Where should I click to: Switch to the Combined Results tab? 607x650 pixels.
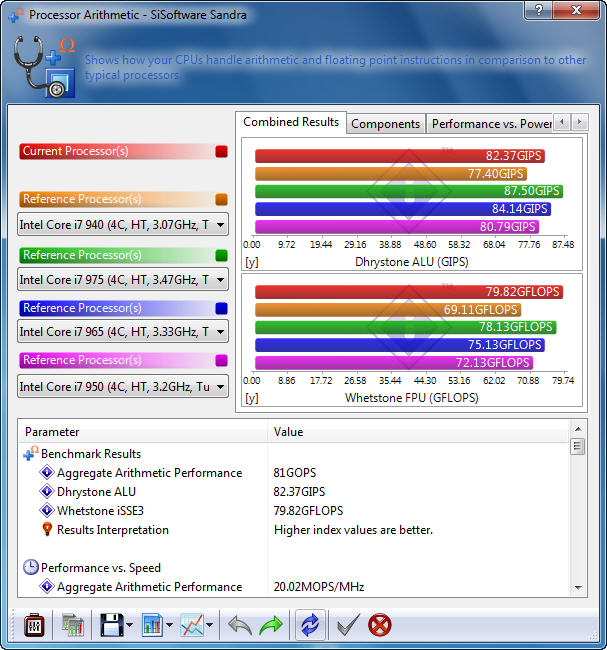coord(291,122)
